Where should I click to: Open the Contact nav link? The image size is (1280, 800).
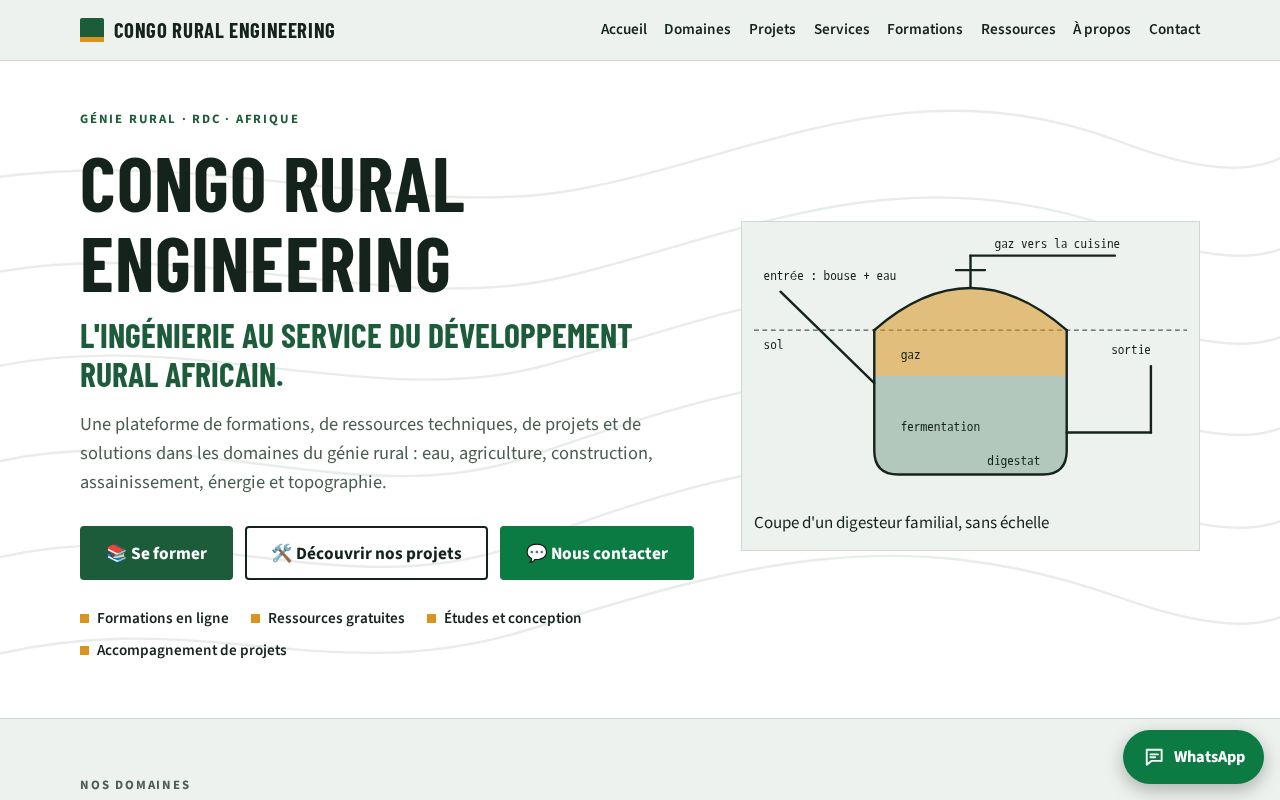tap(1174, 29)
